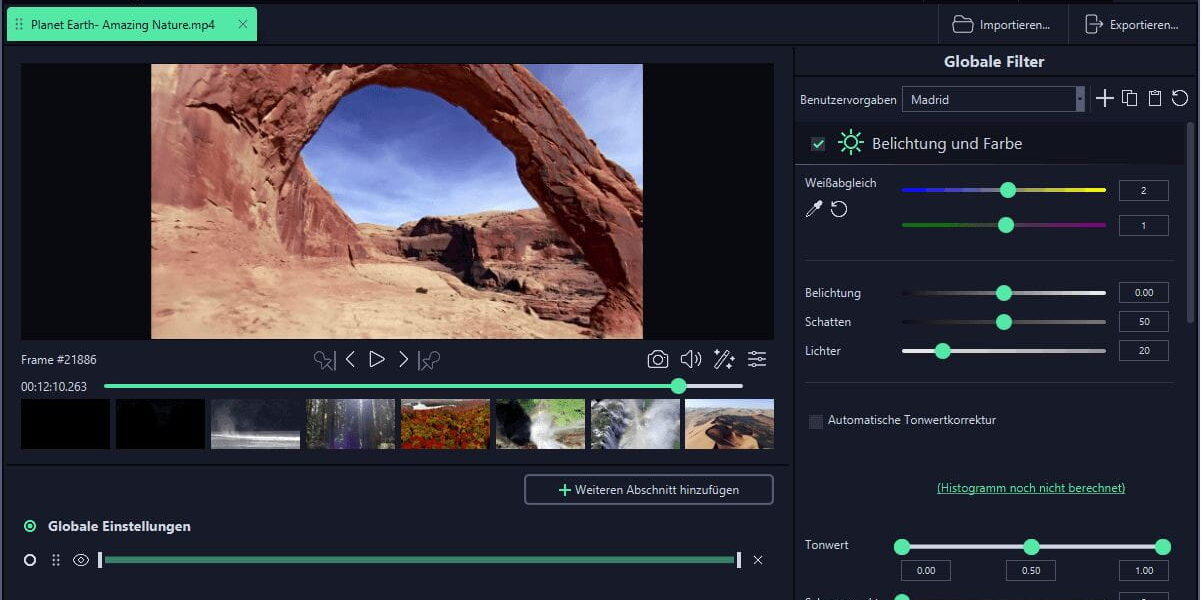The image size is (1201, 600).
Task: Select the Globale Einstellungen radio button
Action: (x=30, y=526)
